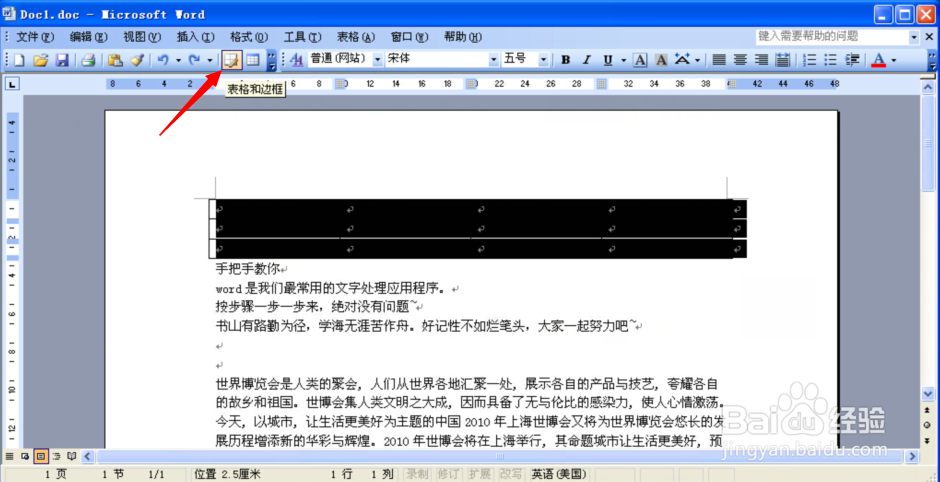This screenshot has width=940, height=482.
Task: Center-align the paragraph
Action: (741, 60)
